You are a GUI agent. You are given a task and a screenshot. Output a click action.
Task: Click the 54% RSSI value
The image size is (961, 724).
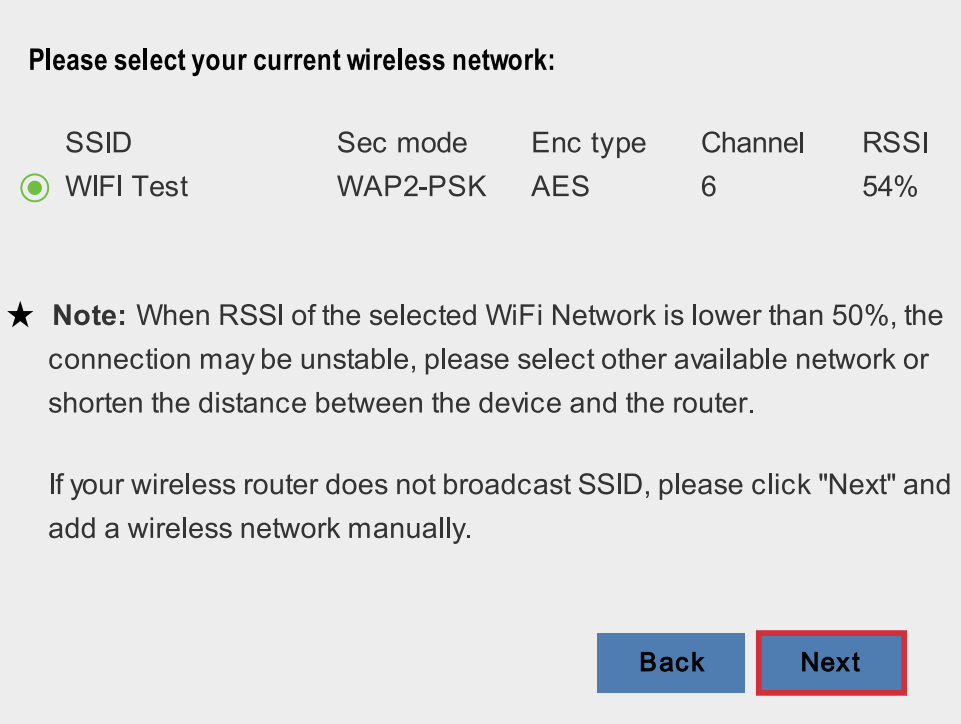890,186
